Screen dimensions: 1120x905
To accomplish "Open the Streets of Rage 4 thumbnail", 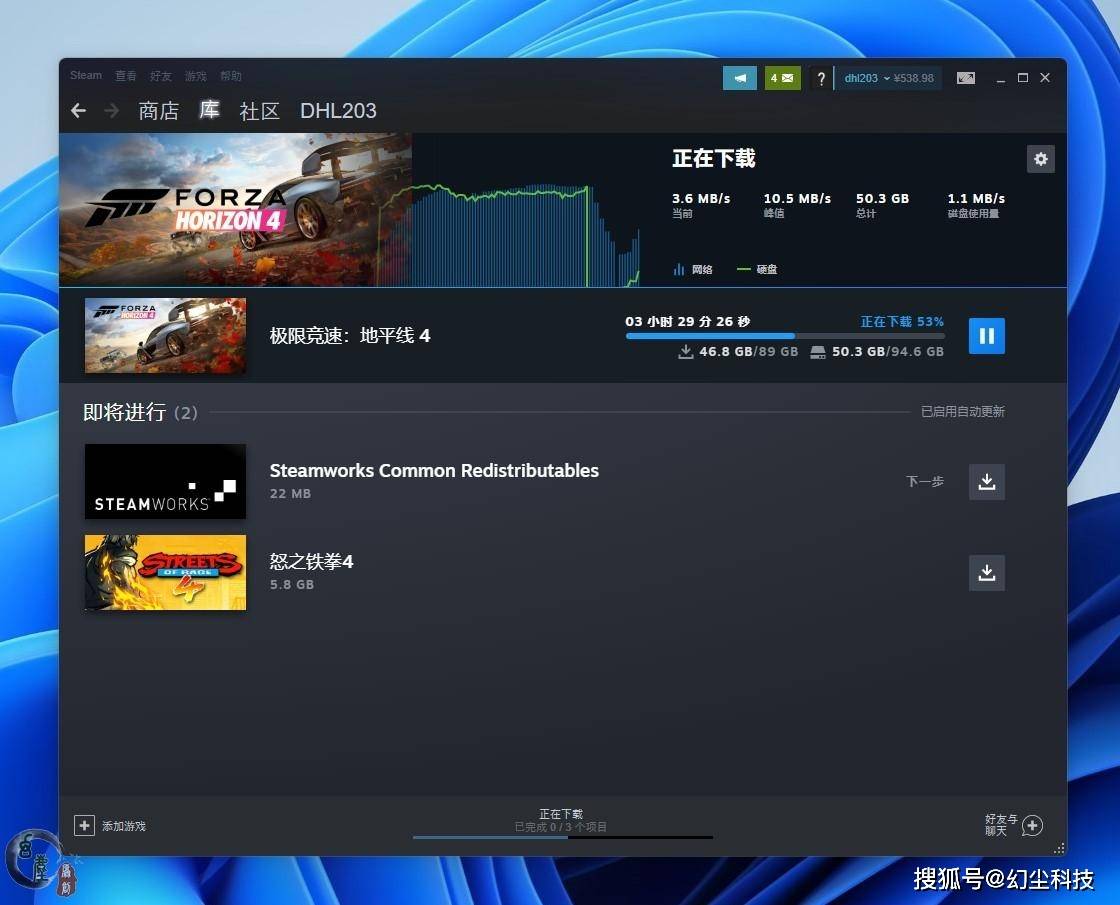I will click(165, 573).
